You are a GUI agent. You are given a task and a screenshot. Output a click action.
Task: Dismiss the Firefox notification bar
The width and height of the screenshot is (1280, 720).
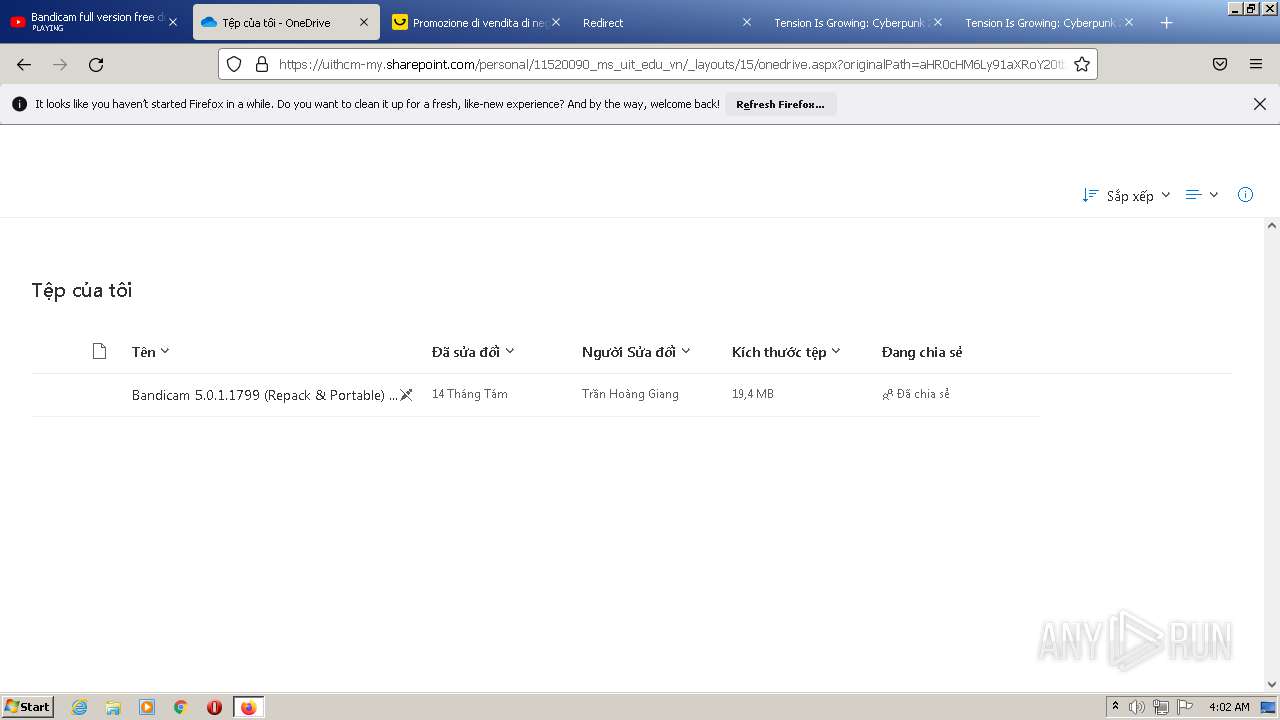1260,104
